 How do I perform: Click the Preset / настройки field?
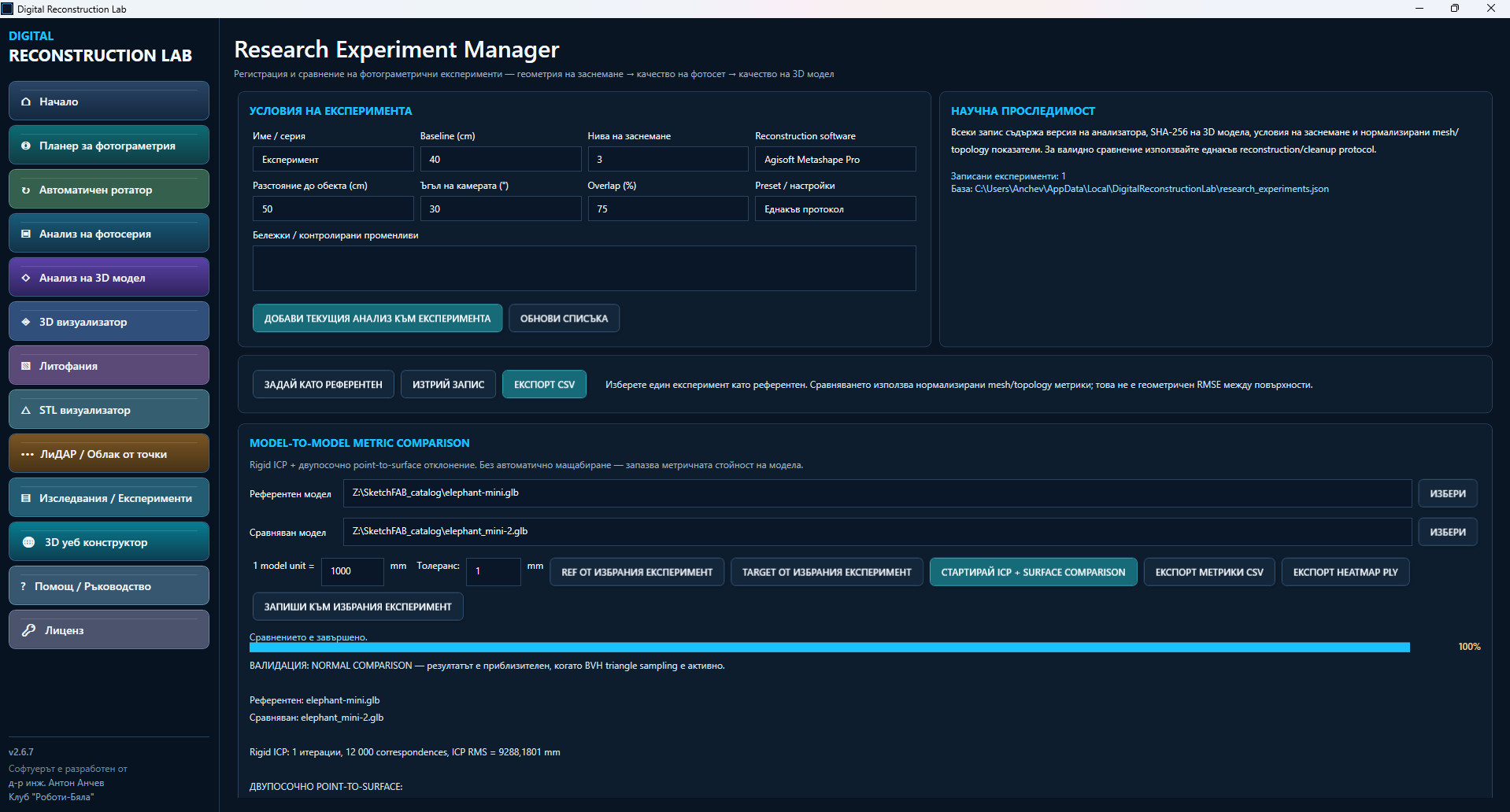click(x=835, y=209)
